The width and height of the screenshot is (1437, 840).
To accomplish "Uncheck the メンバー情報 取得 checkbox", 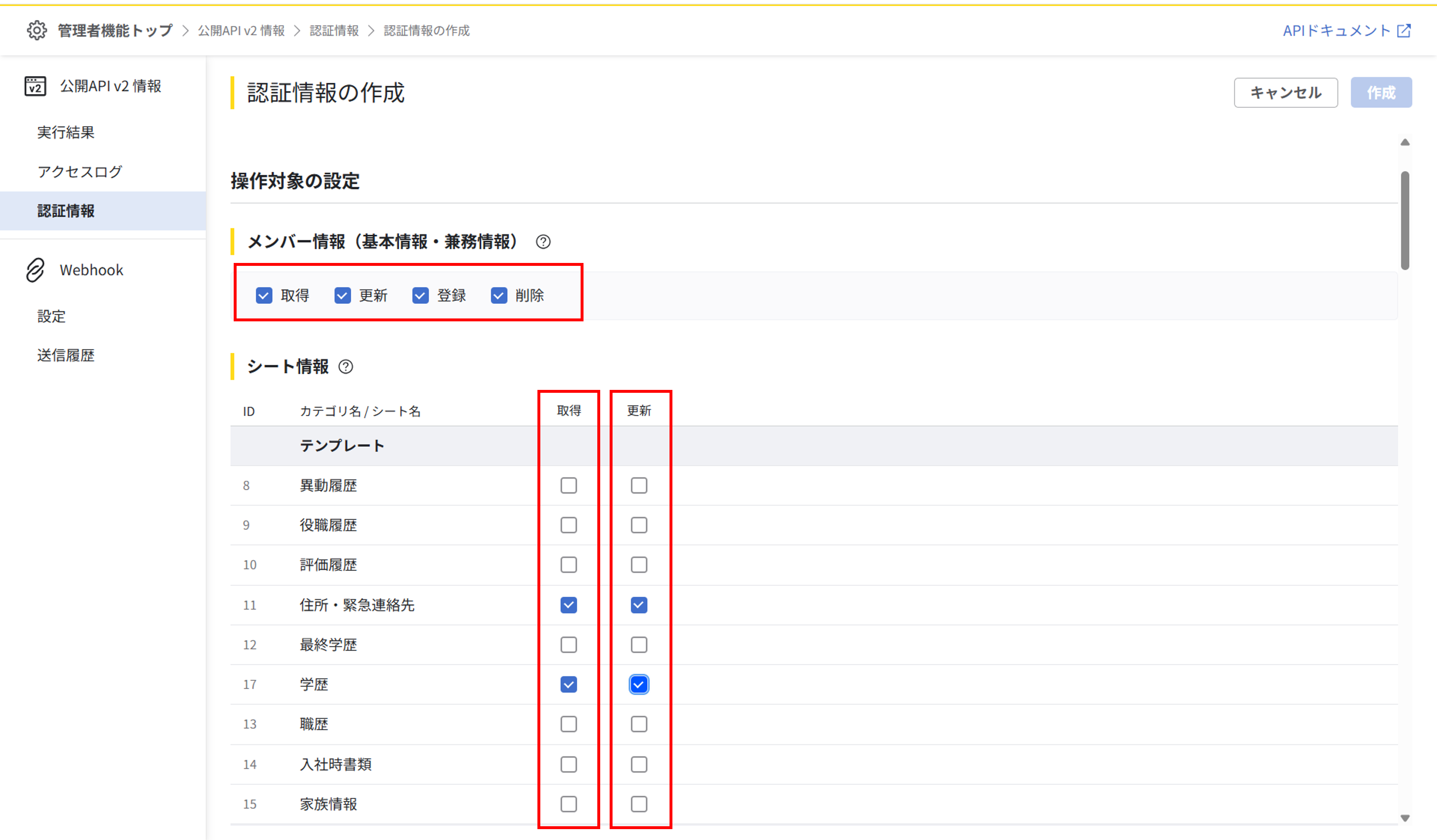I will [264, 295].
